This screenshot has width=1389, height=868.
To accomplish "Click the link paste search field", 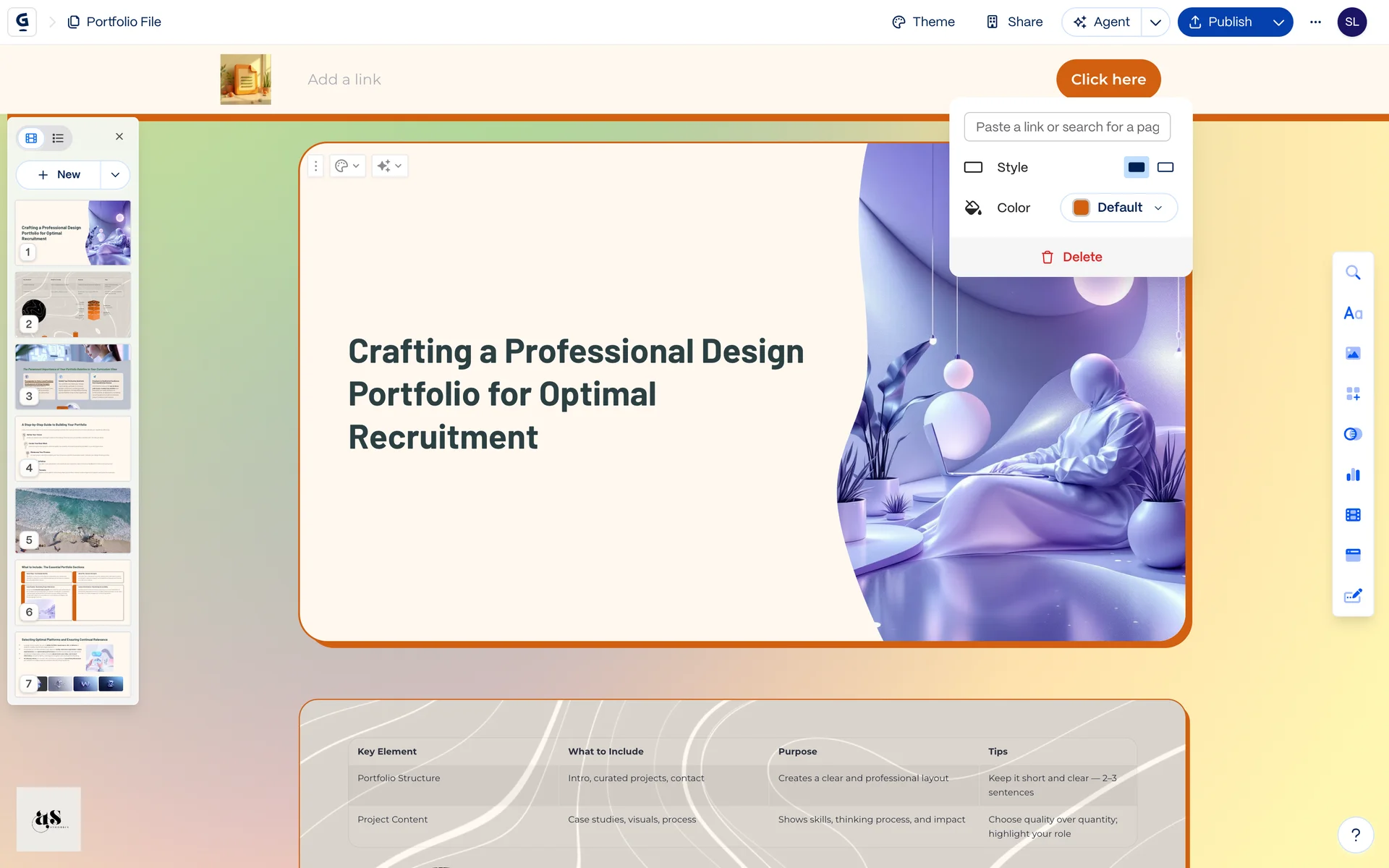I will pyautogui.click(x=1067, y=127).
